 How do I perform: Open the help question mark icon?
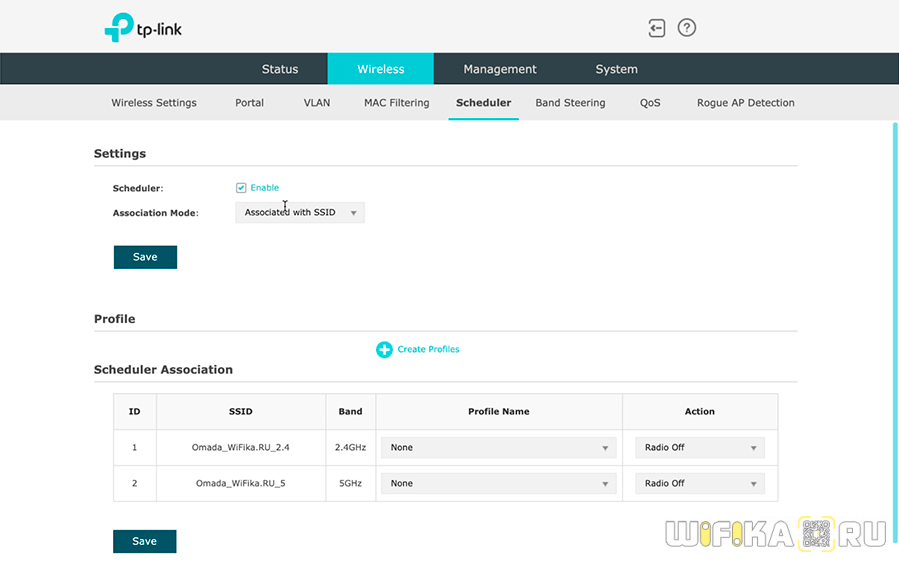tap(686, 28)
